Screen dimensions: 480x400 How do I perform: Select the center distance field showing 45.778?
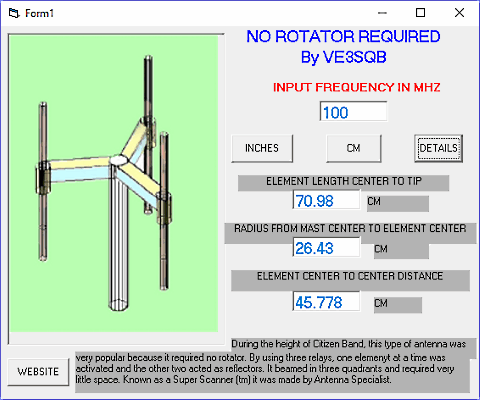[326, 301]
